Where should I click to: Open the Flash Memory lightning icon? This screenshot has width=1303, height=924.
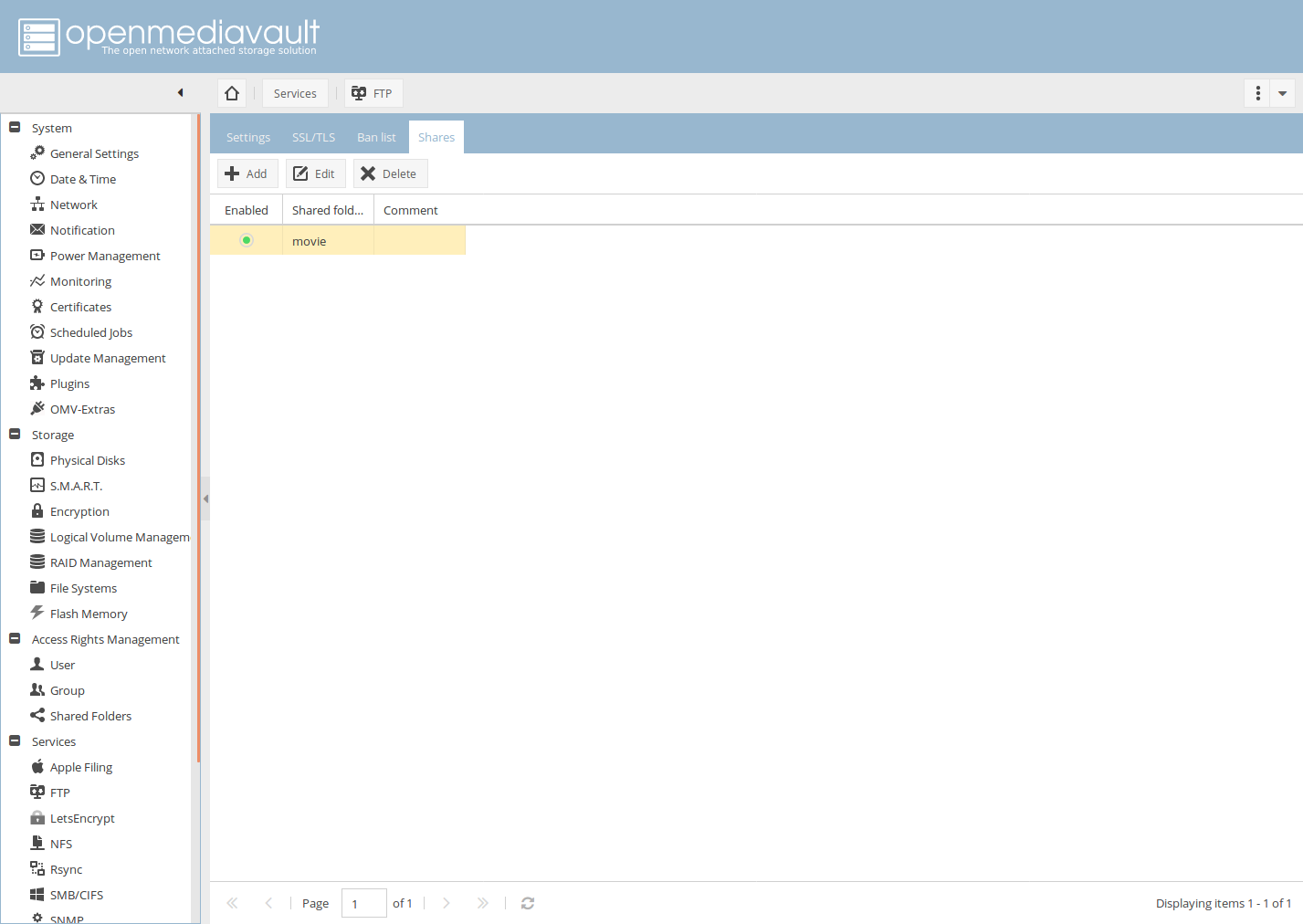(37, 613)
